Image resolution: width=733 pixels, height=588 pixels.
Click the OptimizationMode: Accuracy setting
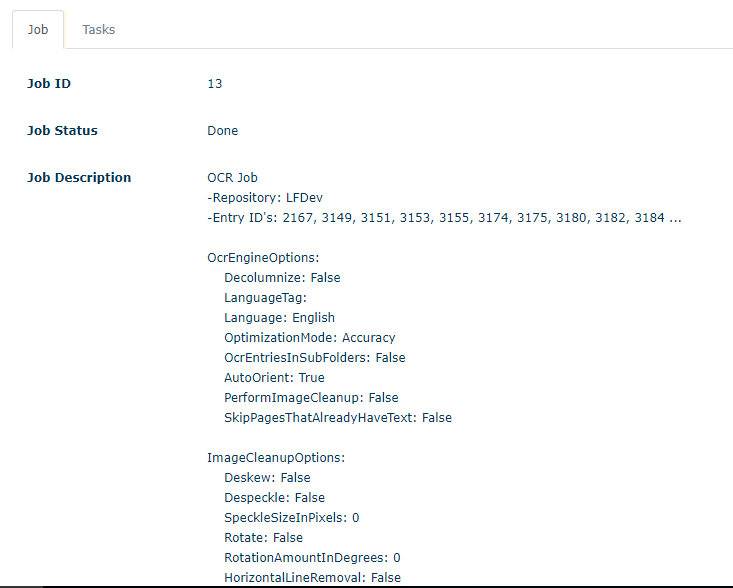click(x=310, y=338)
